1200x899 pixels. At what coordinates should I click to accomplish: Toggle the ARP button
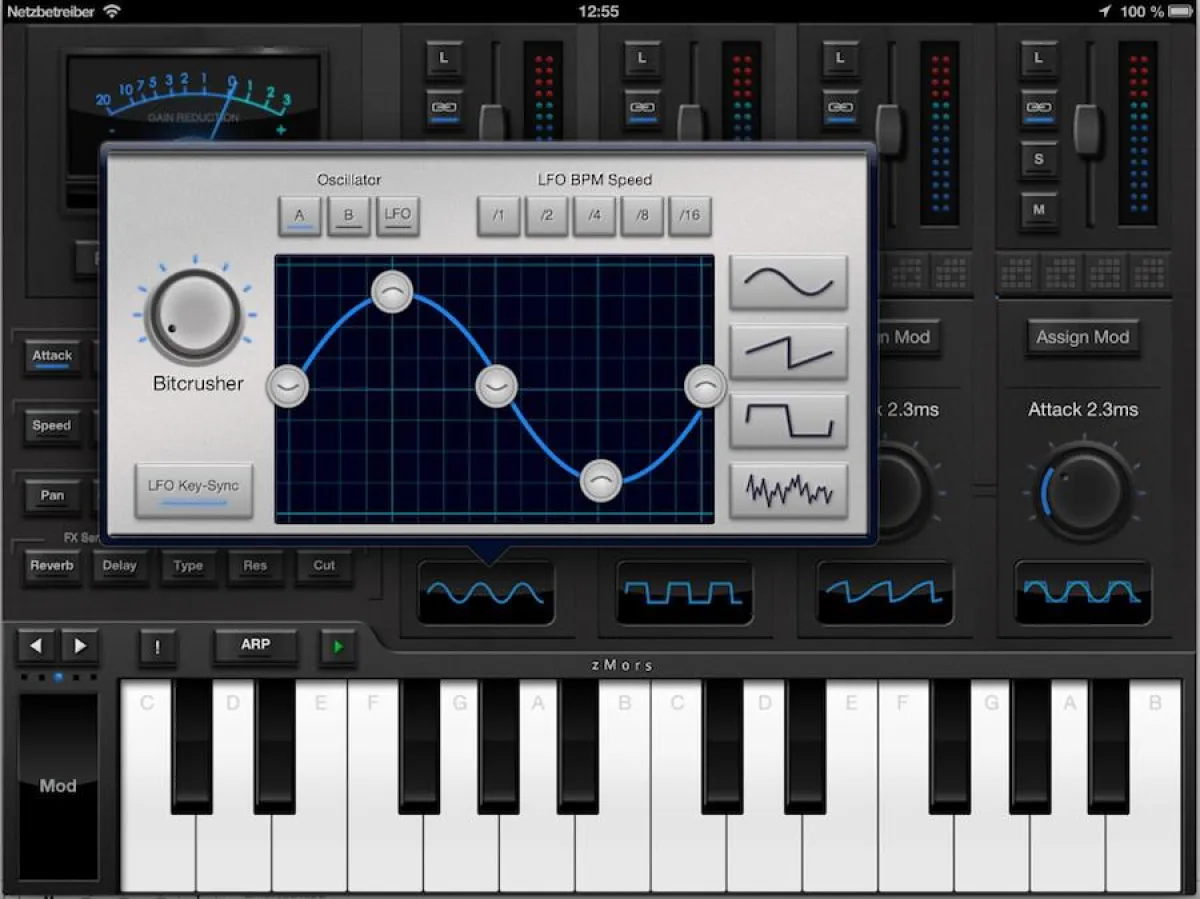255,646
